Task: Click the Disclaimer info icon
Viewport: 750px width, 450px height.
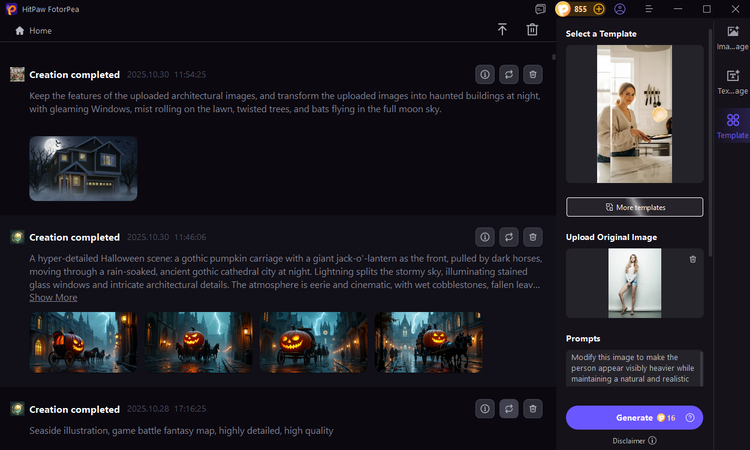Action: (652, 440)
